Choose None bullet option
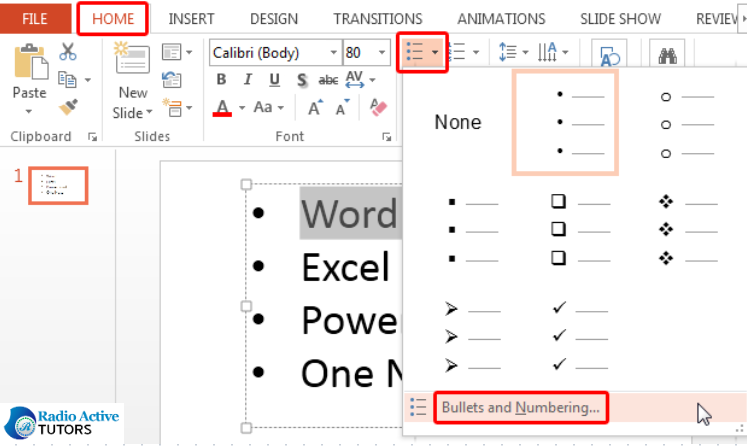This screenshot has height=447, width=747. 458,122
